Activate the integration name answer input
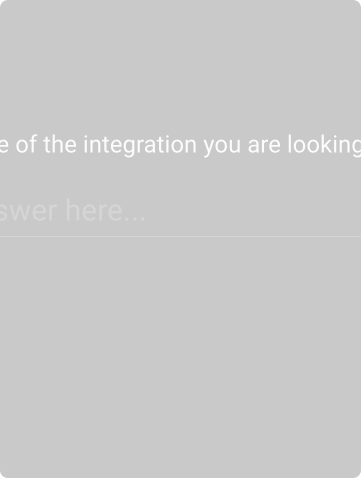Image resolution: width=361 pixels, height=478 pixels. click(x=180, y=211)
